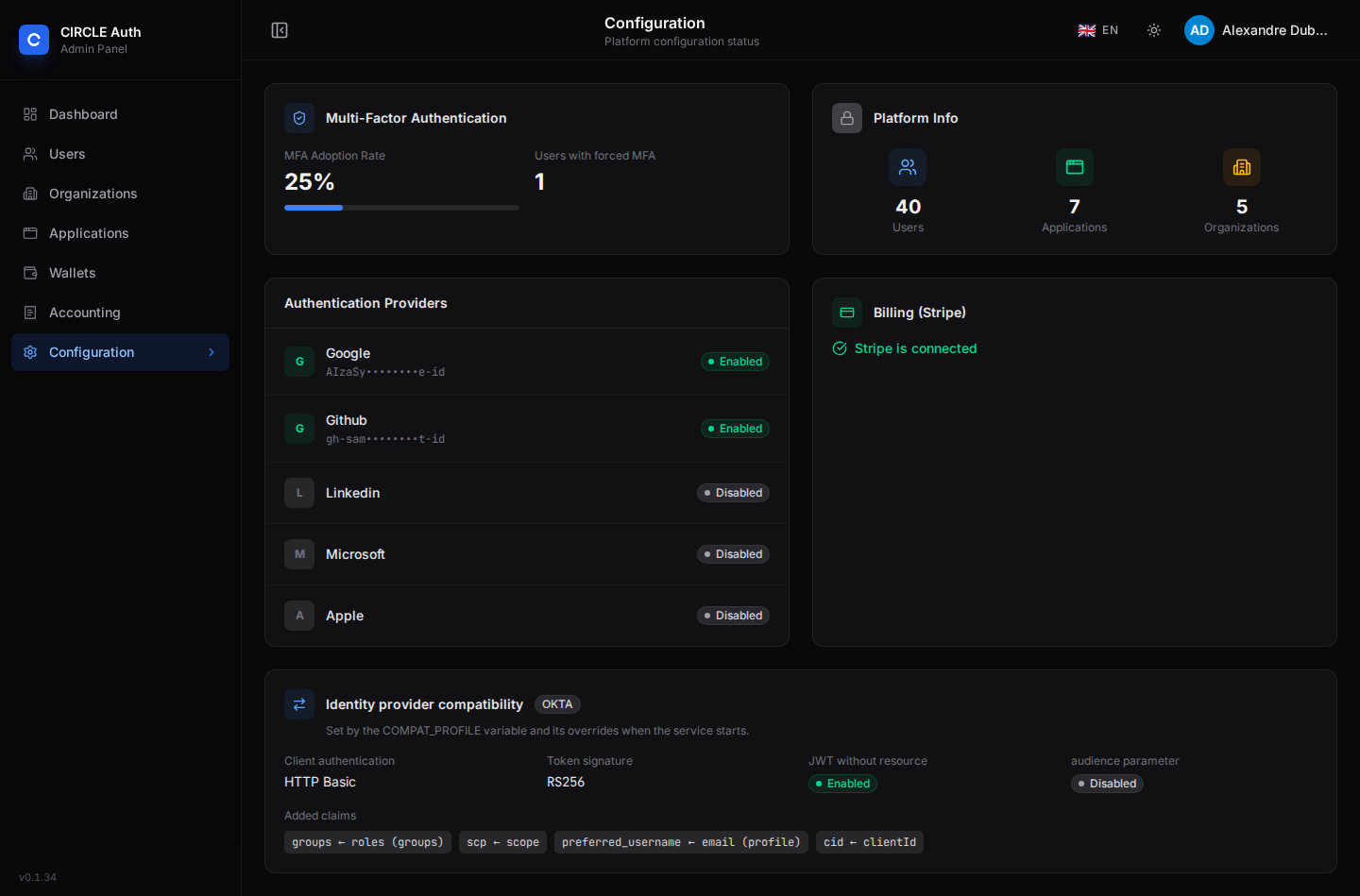
Task: Open Accounting in the sidebar
Action: [x=120, y=313]
